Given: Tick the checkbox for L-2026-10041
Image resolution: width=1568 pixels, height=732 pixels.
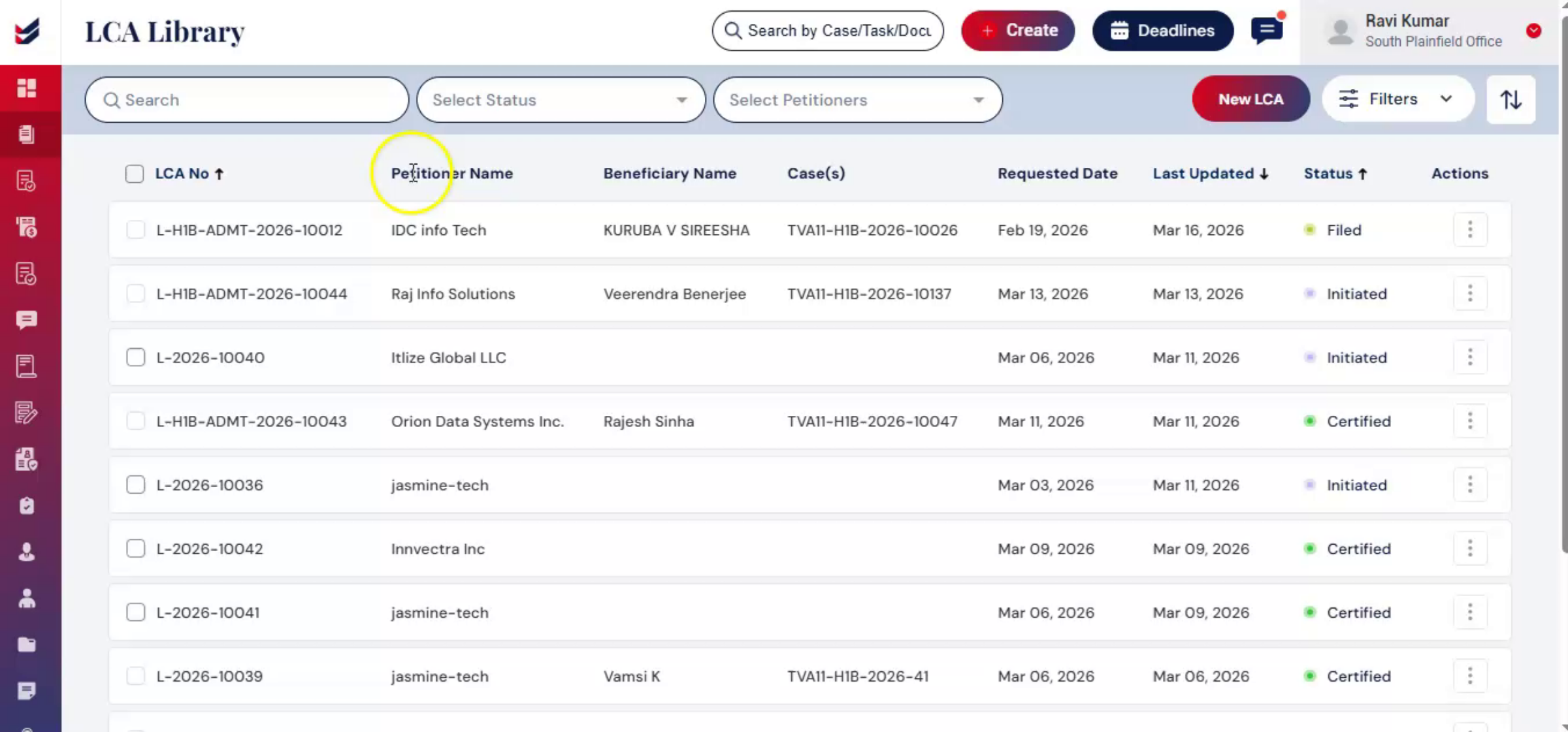Looking at the screenshot, I should point(135,613).
